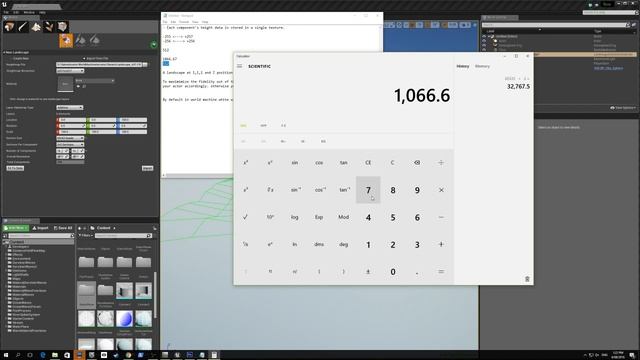Open the Heightmap Resolution dropdown
This screenshot has width=640, height=360.
(x=70, y=71)
